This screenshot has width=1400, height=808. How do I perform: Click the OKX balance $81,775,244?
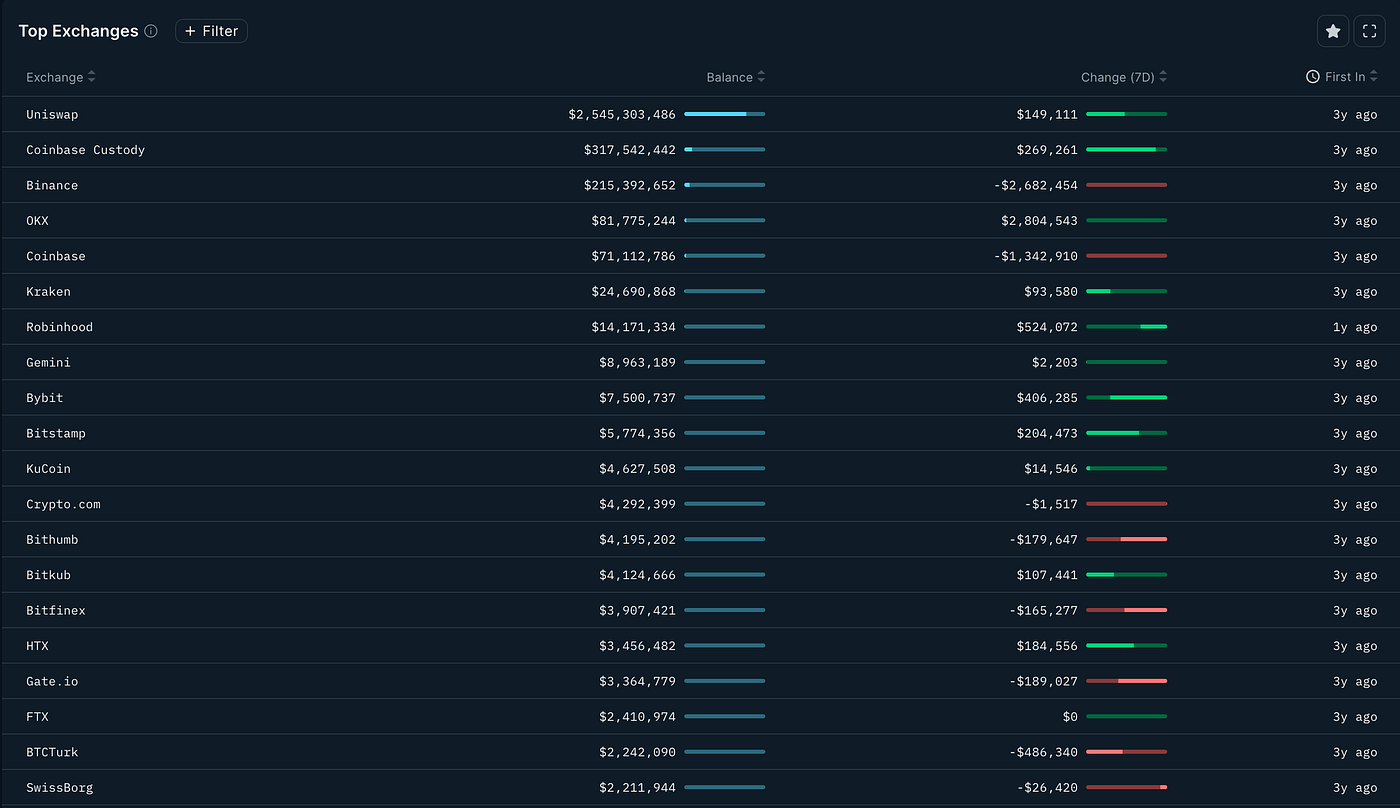point(634,221)
